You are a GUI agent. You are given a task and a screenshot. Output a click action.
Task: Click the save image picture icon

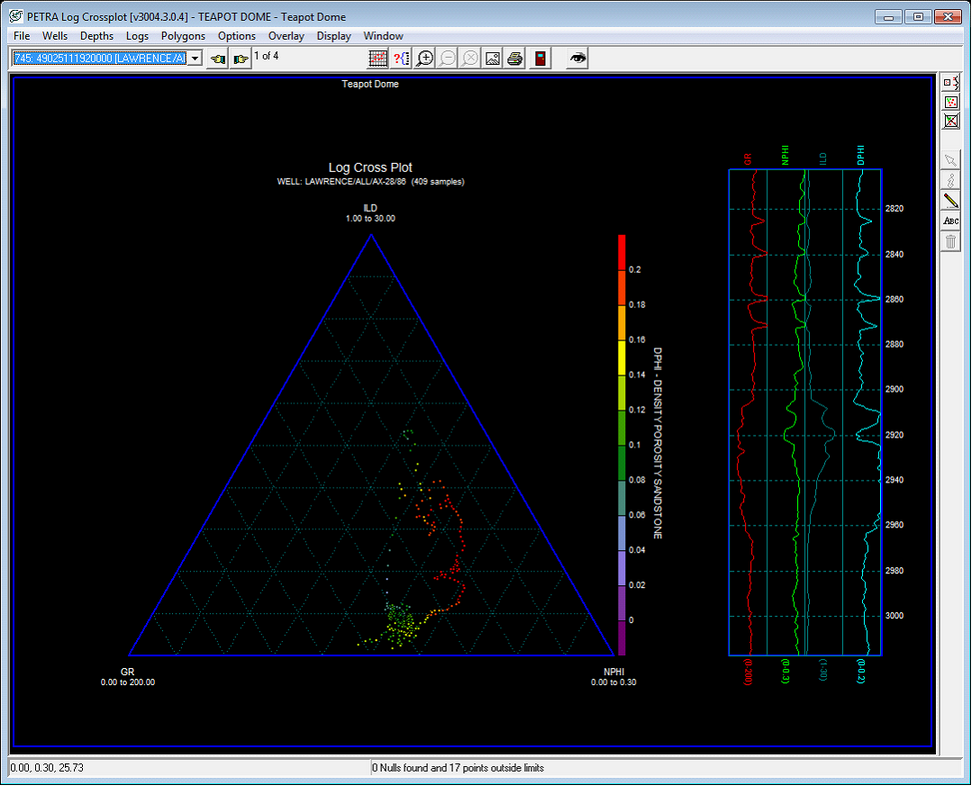(x=492, y=59)
